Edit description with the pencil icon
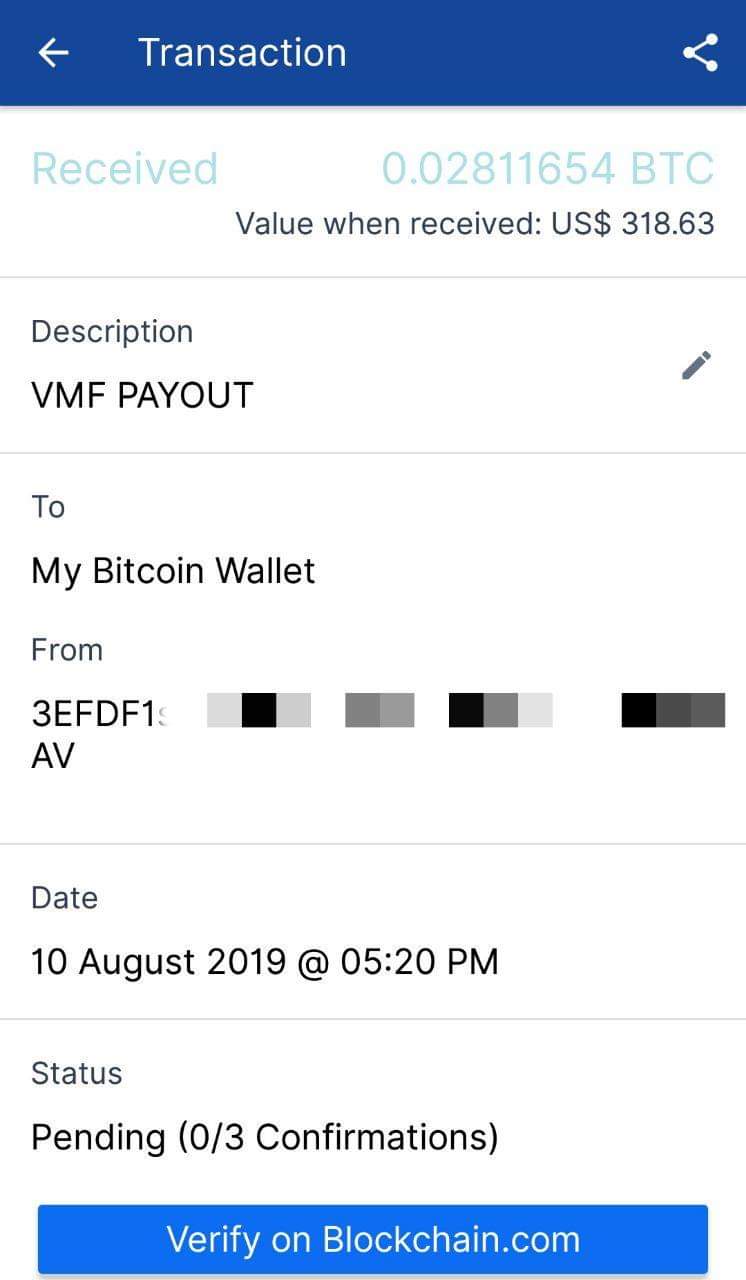746x1280 pixels. pyautogui.click(x=696, y=365)
